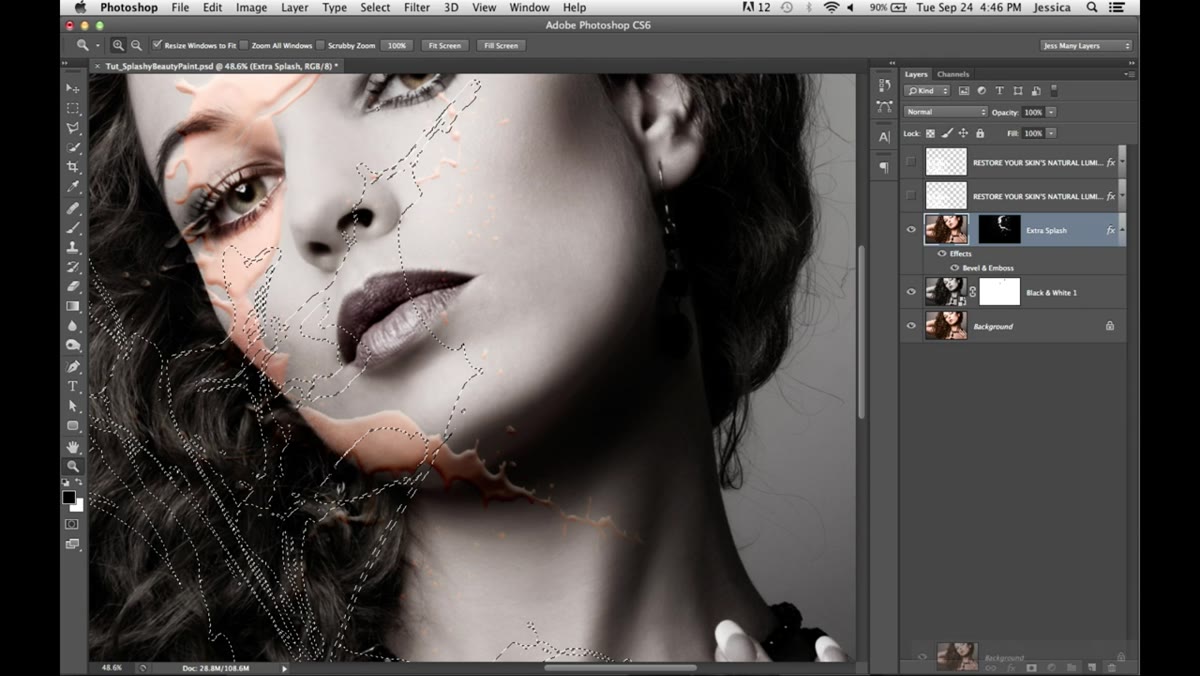Screen dimensions: 1200x676
Task: Click the 100% zoom button
Action: coord(397,45)
